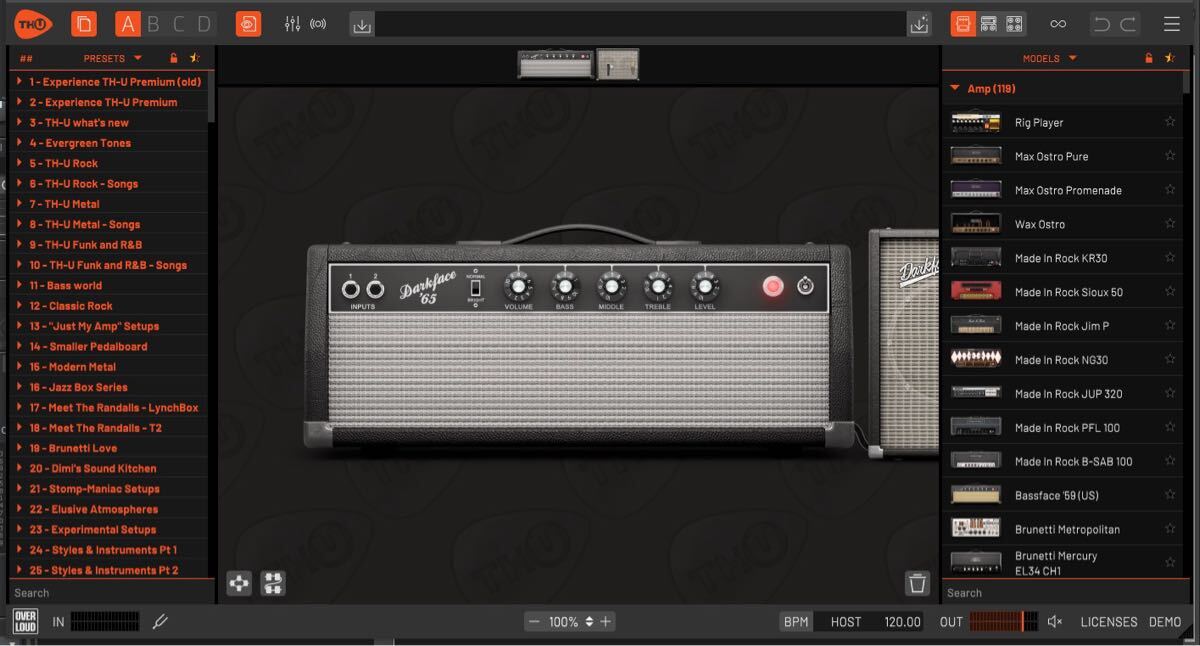The image size is (1200, 646).
Task: Open the PRESETS dropdown header
Action: 112,59
